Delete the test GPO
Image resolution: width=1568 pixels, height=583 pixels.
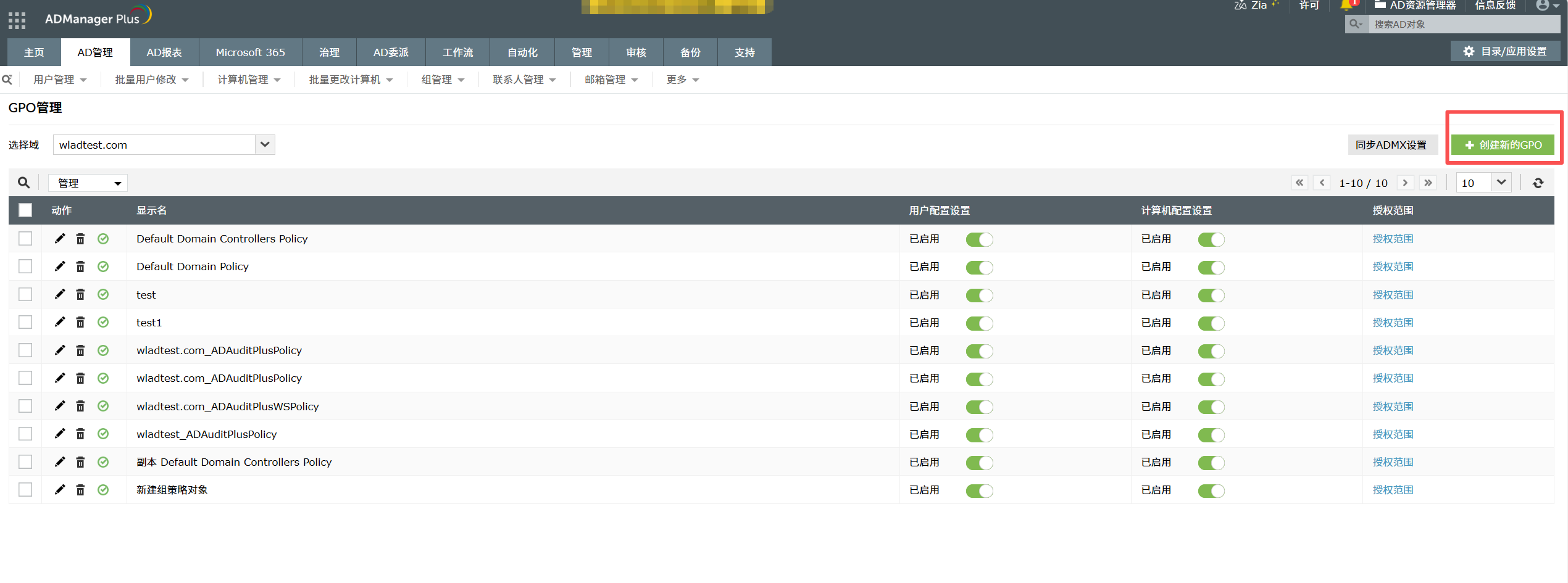click(80, 294)
